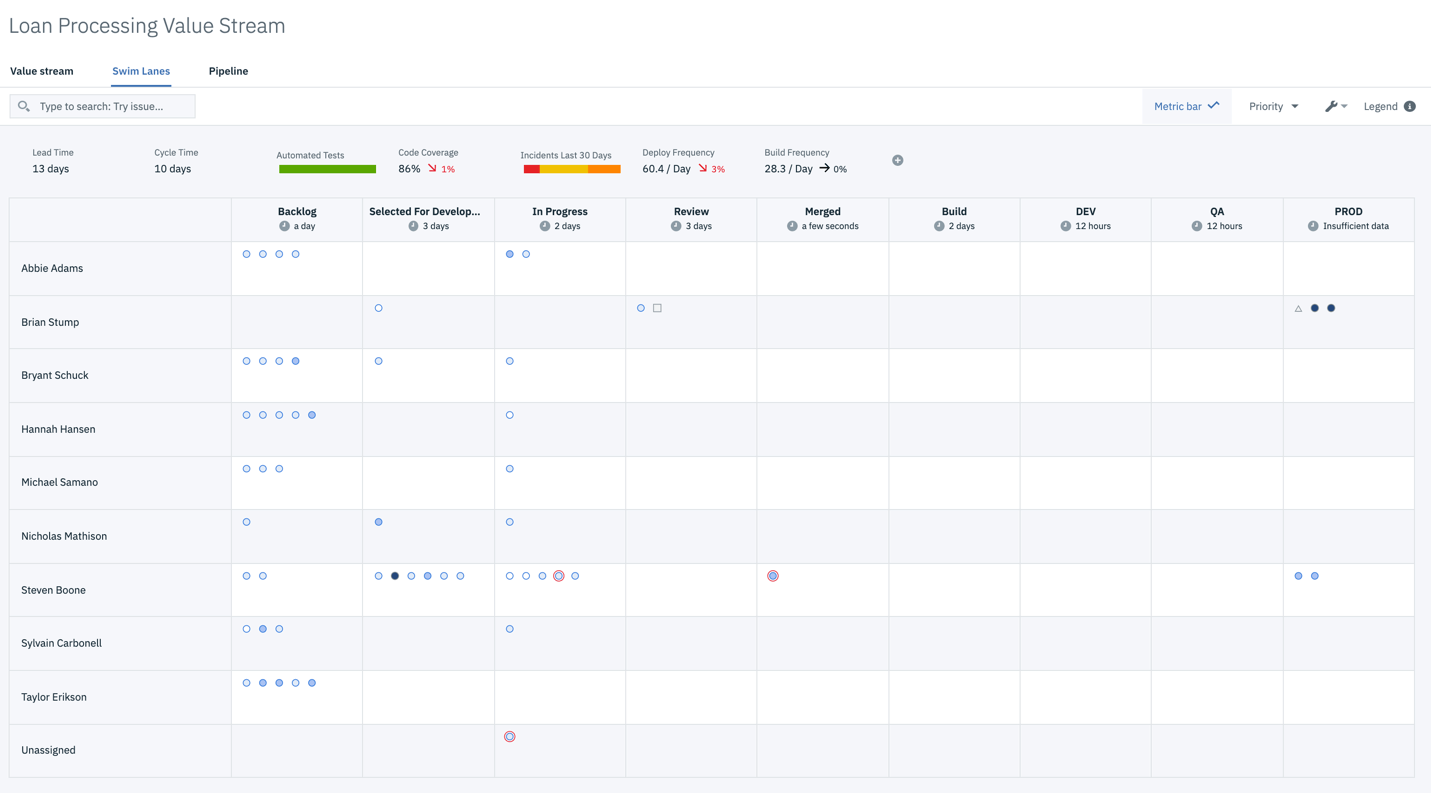Open the wrench settings dropdown

[x=1336, y=106]
